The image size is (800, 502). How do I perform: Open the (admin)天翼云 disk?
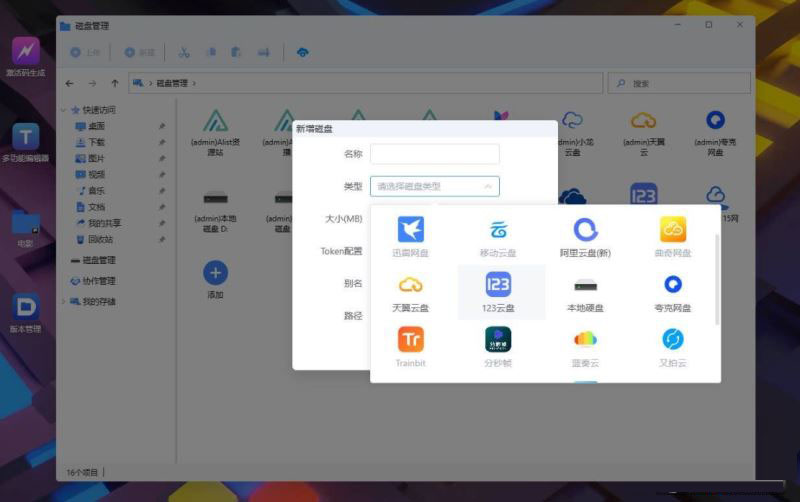643,132
